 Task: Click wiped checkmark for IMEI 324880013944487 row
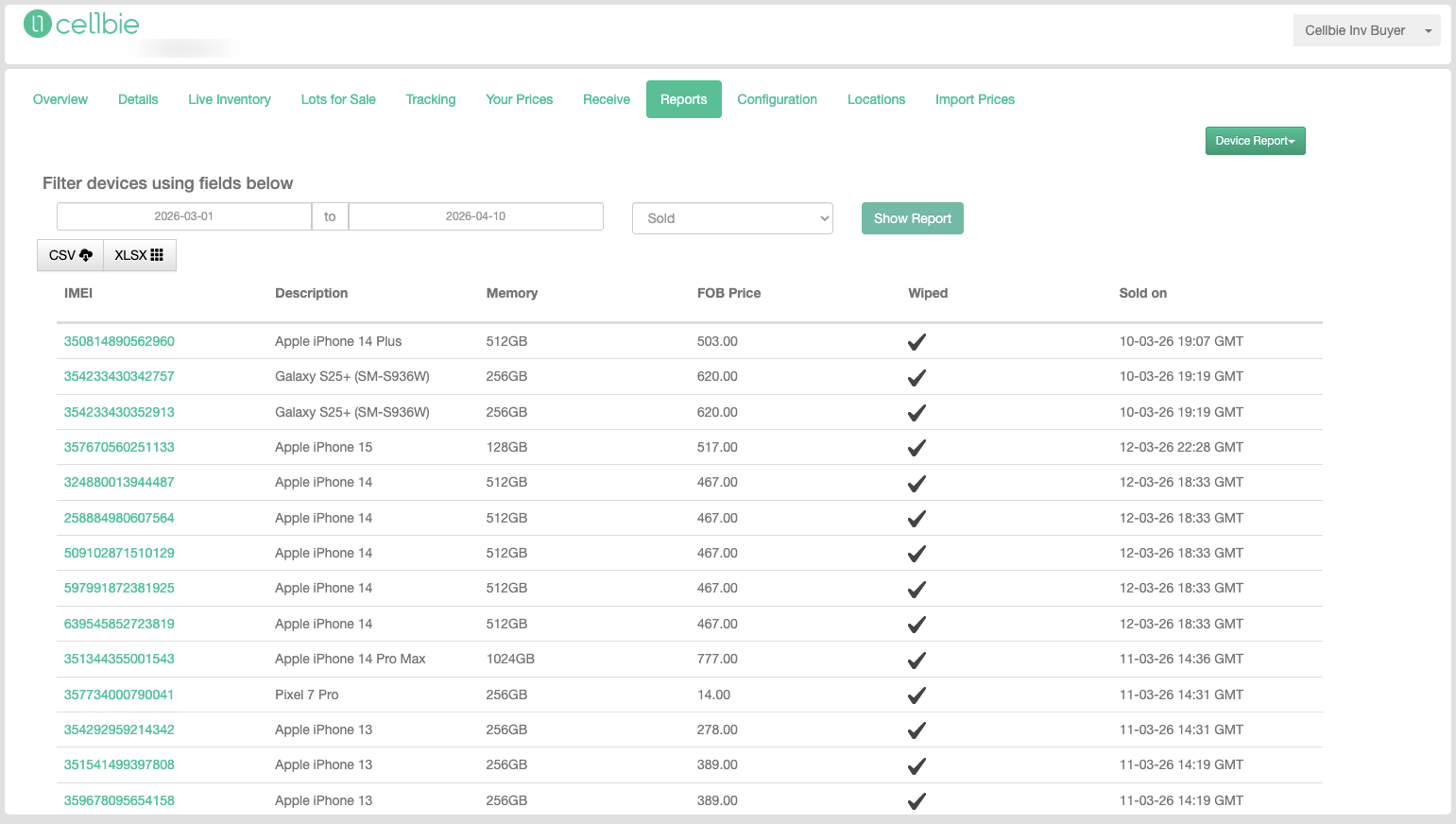pyautogui.click(x=916, y=483)
